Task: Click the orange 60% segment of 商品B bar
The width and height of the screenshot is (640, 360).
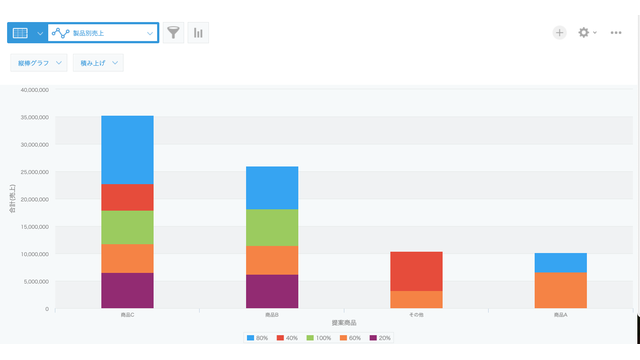Action: pos(272,260)
